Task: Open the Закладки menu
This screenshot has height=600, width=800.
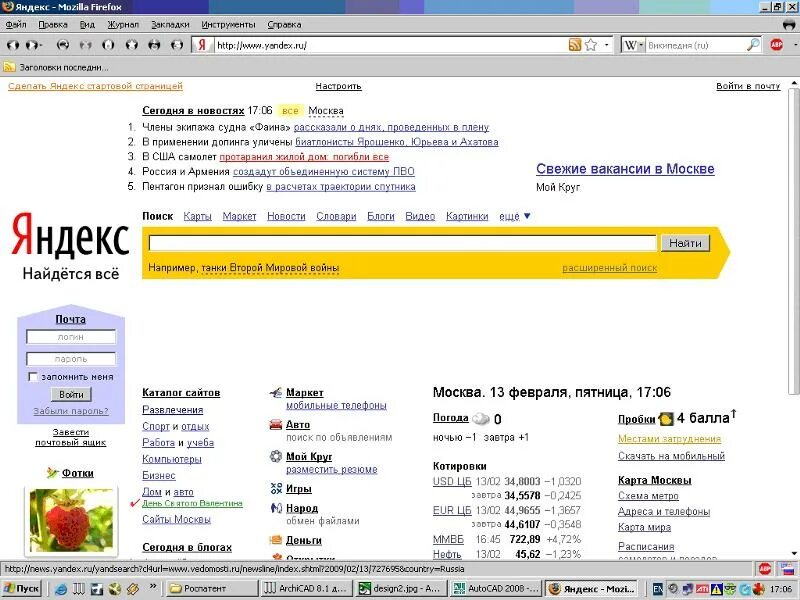Action: (170, 24)
